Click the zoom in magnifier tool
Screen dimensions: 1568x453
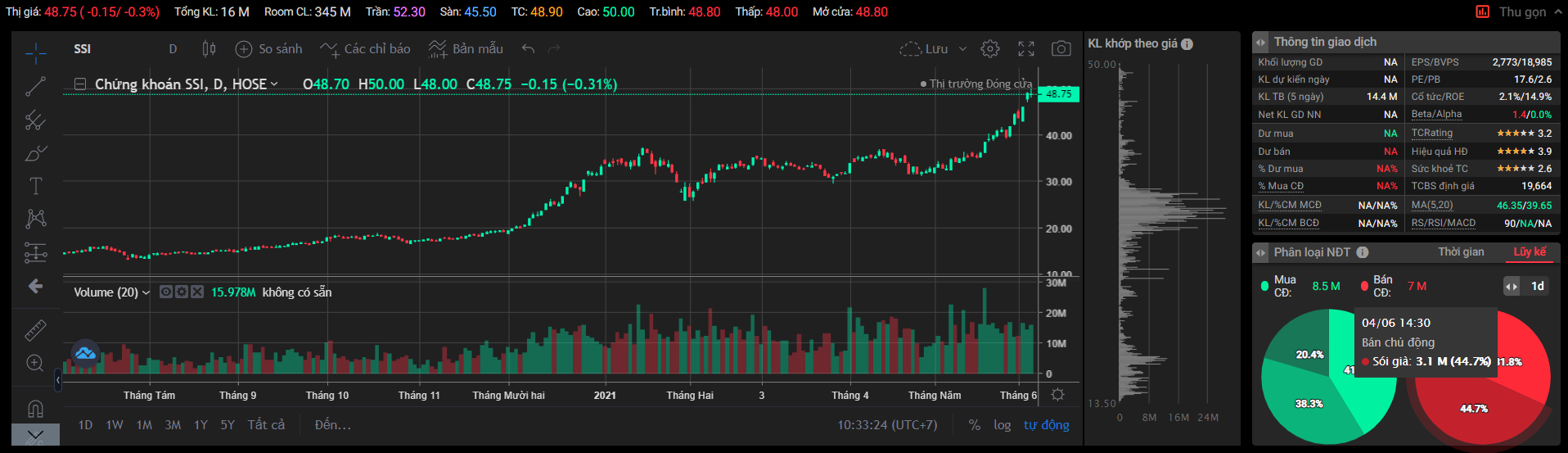pos(35,363)
